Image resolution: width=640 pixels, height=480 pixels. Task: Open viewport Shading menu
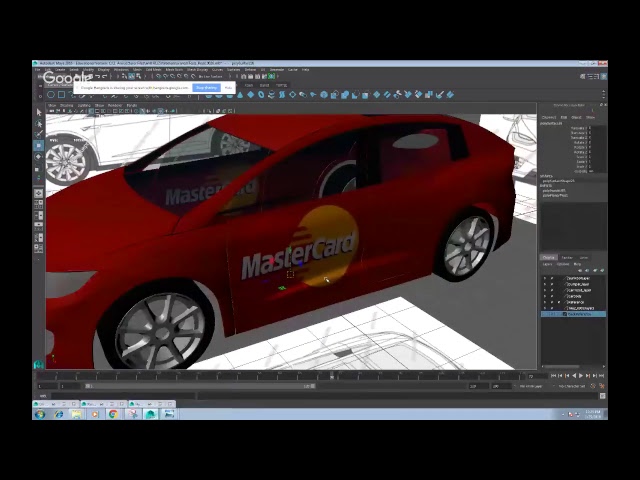click(x=67, y=105)
